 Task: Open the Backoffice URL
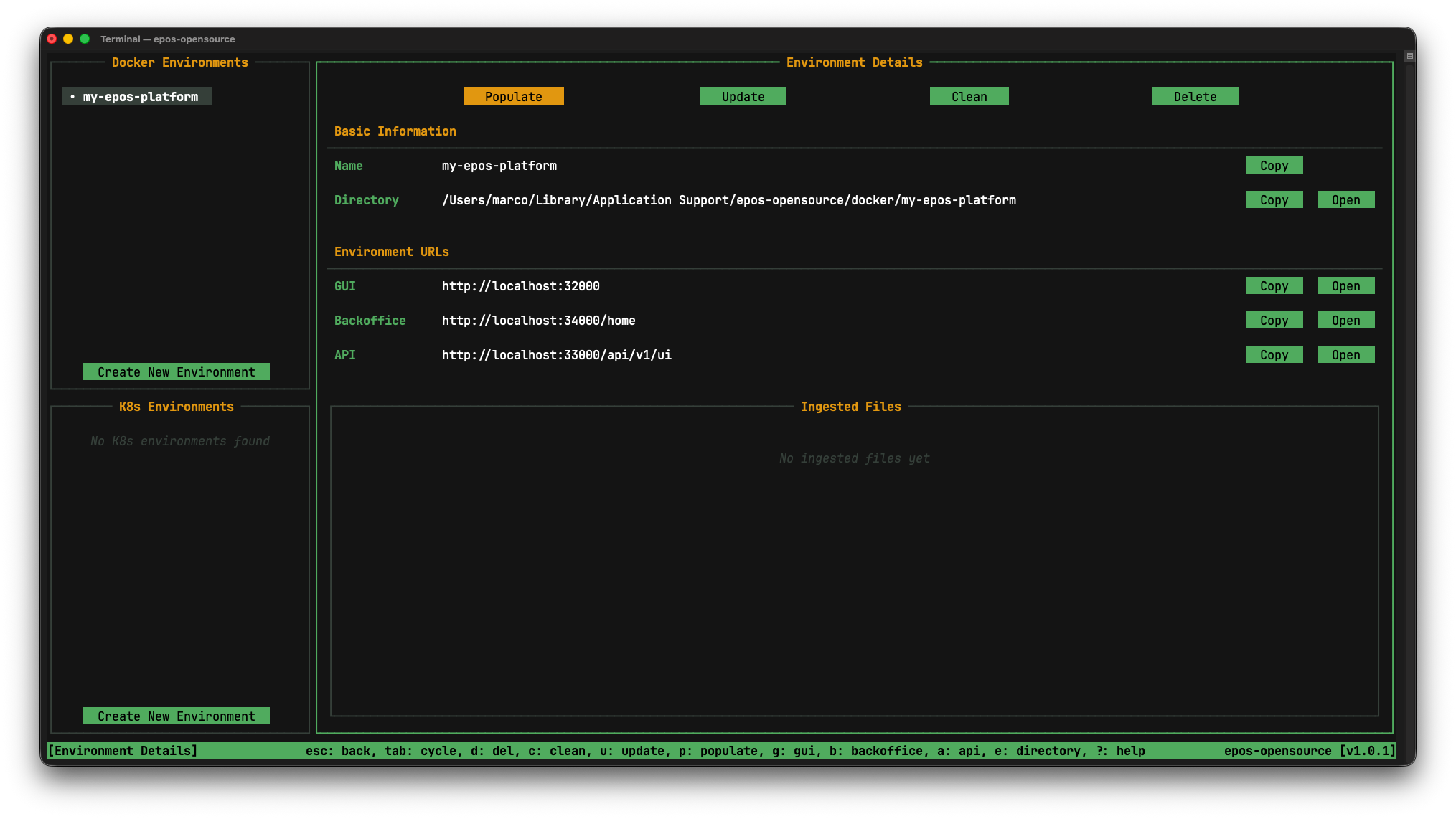coord(1345,320)
